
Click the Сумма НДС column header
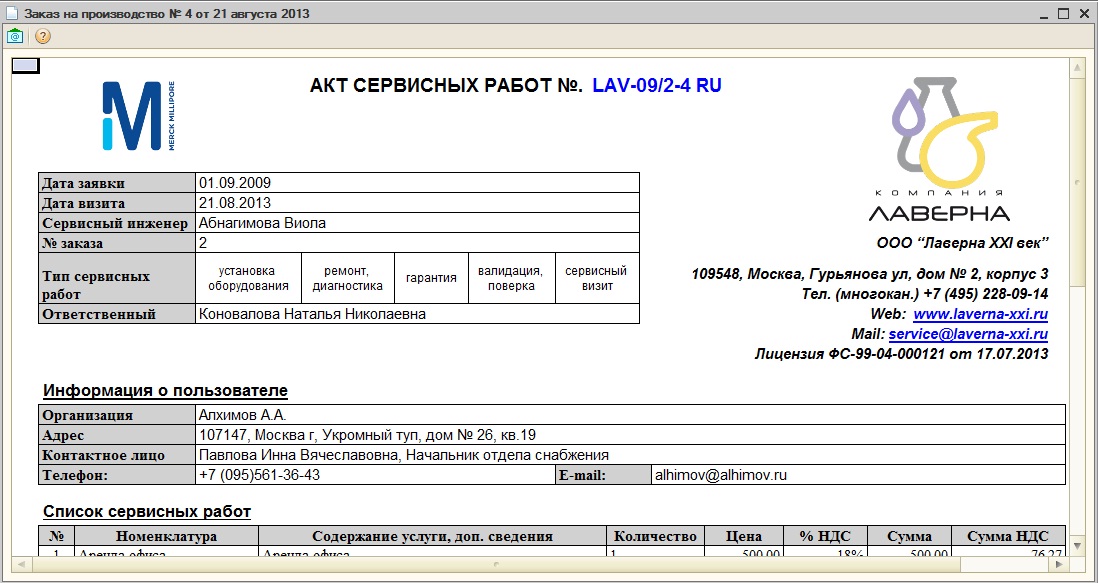point(1008,537)
